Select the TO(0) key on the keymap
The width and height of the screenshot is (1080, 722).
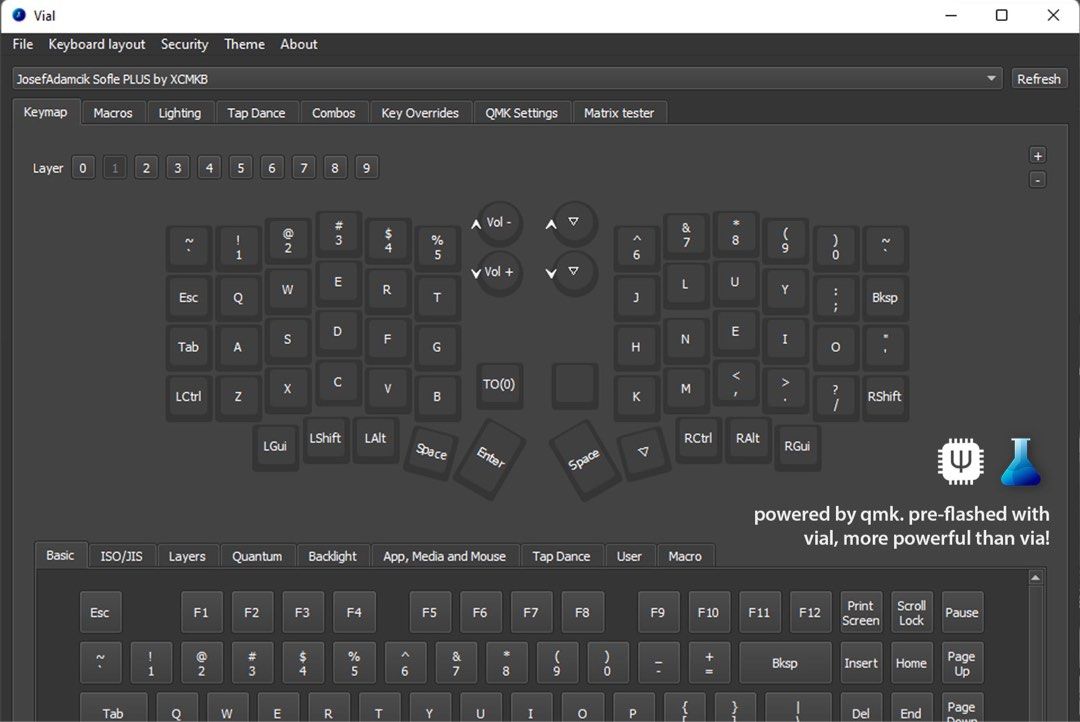[499, 385]
